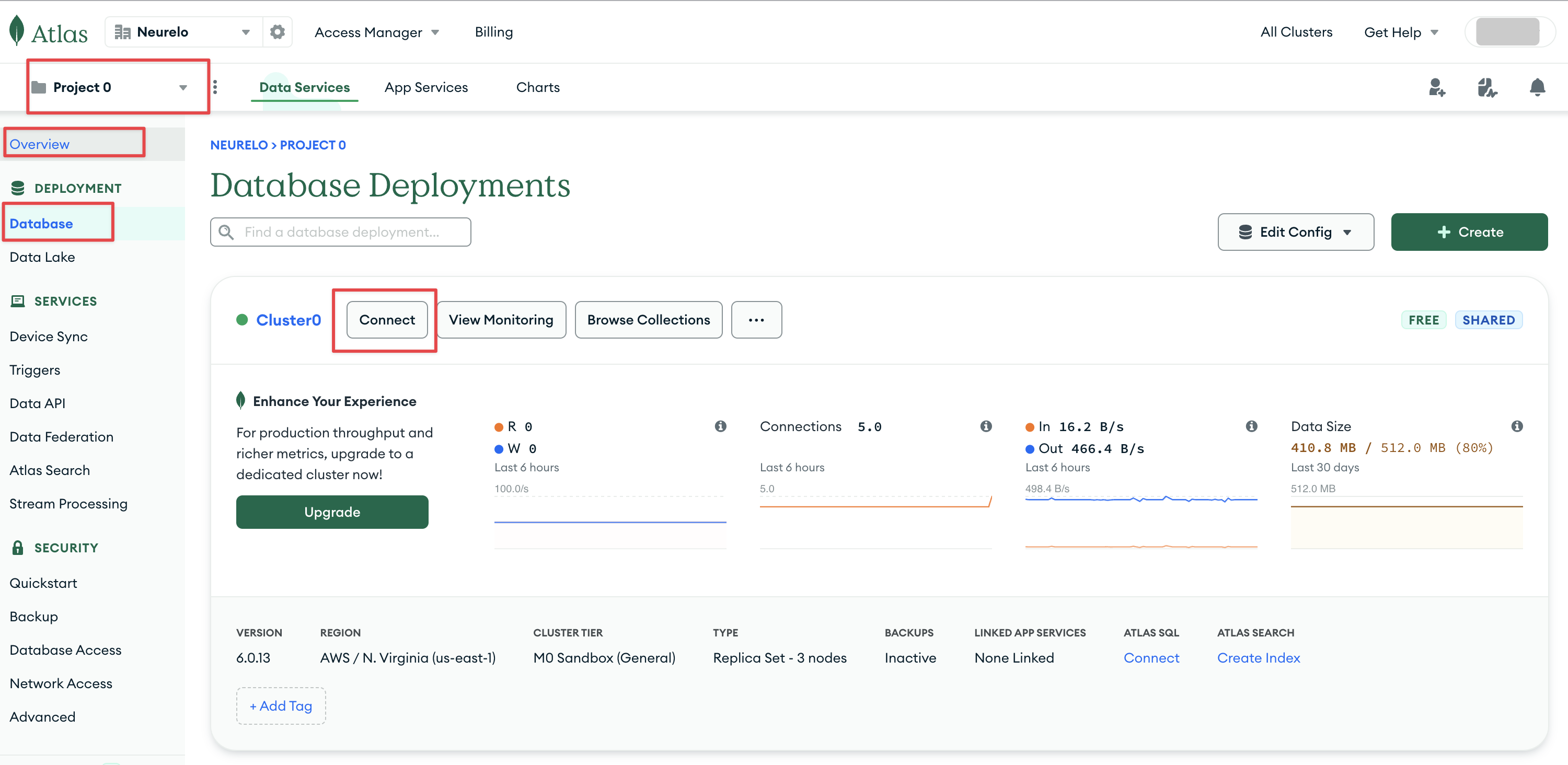1568x765 pixels.
Task: Click the Browse Collections button
Action: [x=648, y=319]
